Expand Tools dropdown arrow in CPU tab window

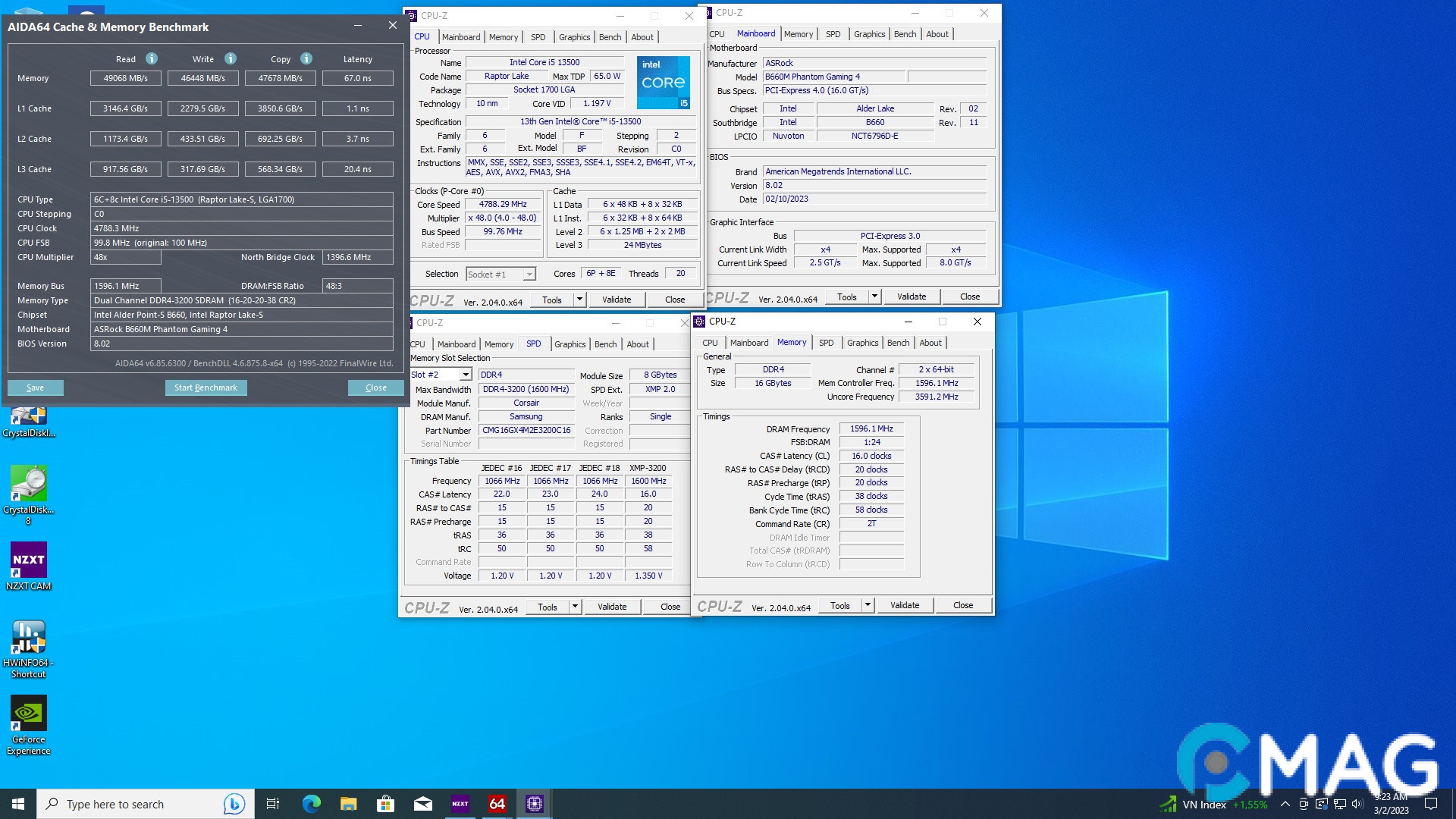click(x=579, y=300)
